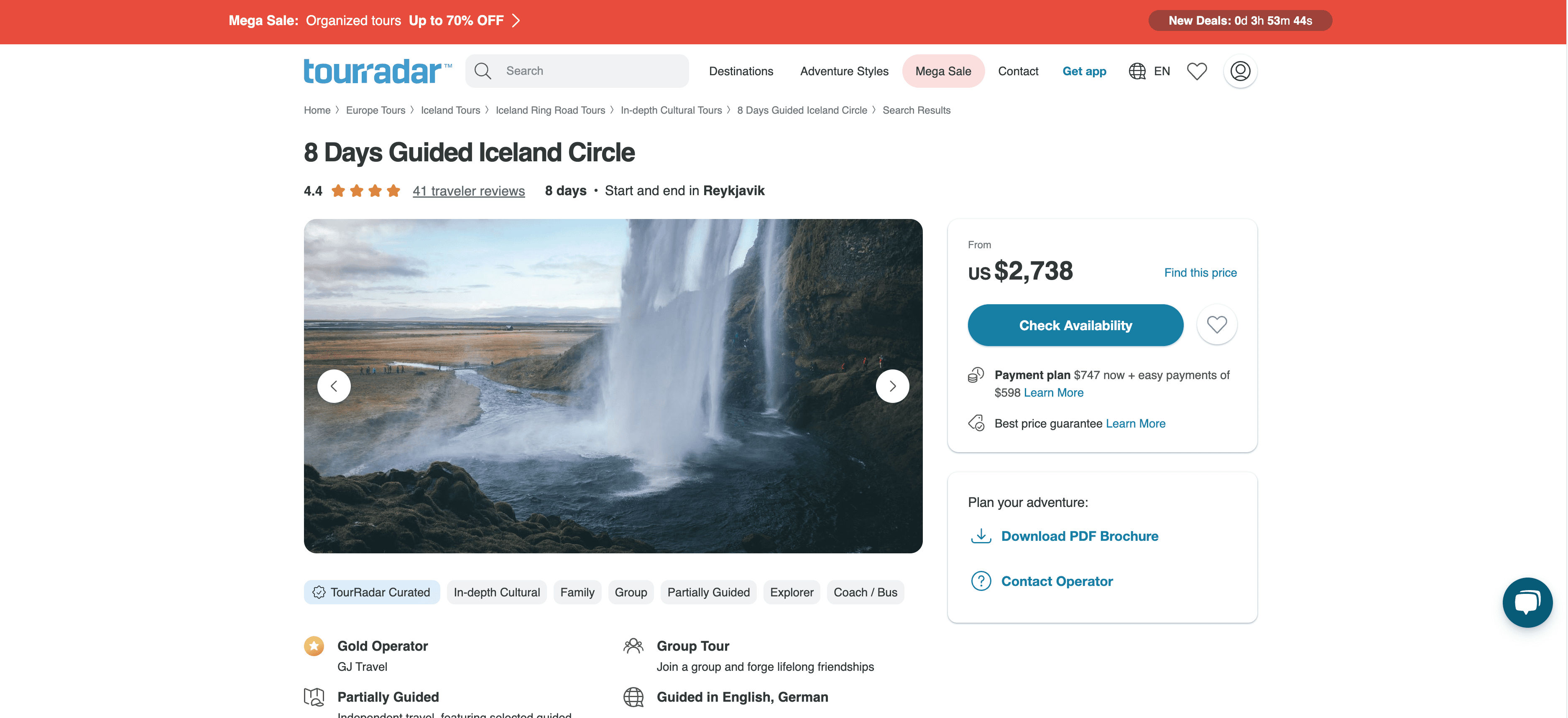Viewport: 1568px width, 718px height.
Task: Show next tour photo
Action: (892, 386)
